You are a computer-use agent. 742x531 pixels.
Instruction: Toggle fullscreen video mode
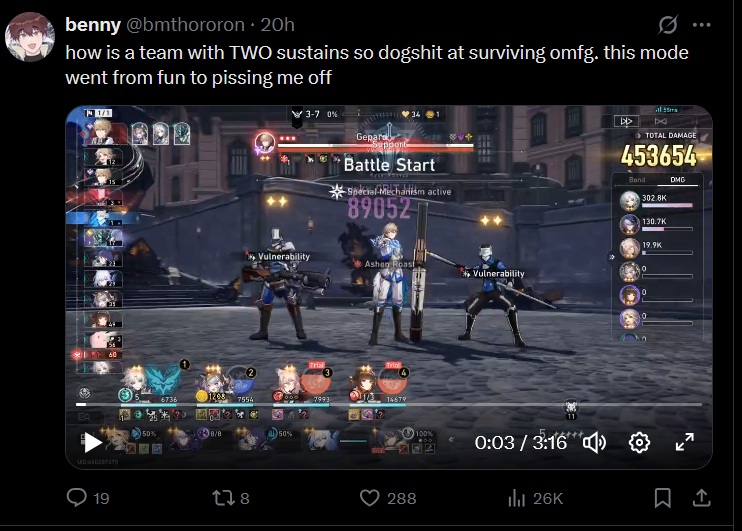pyautogui.click(x=684, y=442)
